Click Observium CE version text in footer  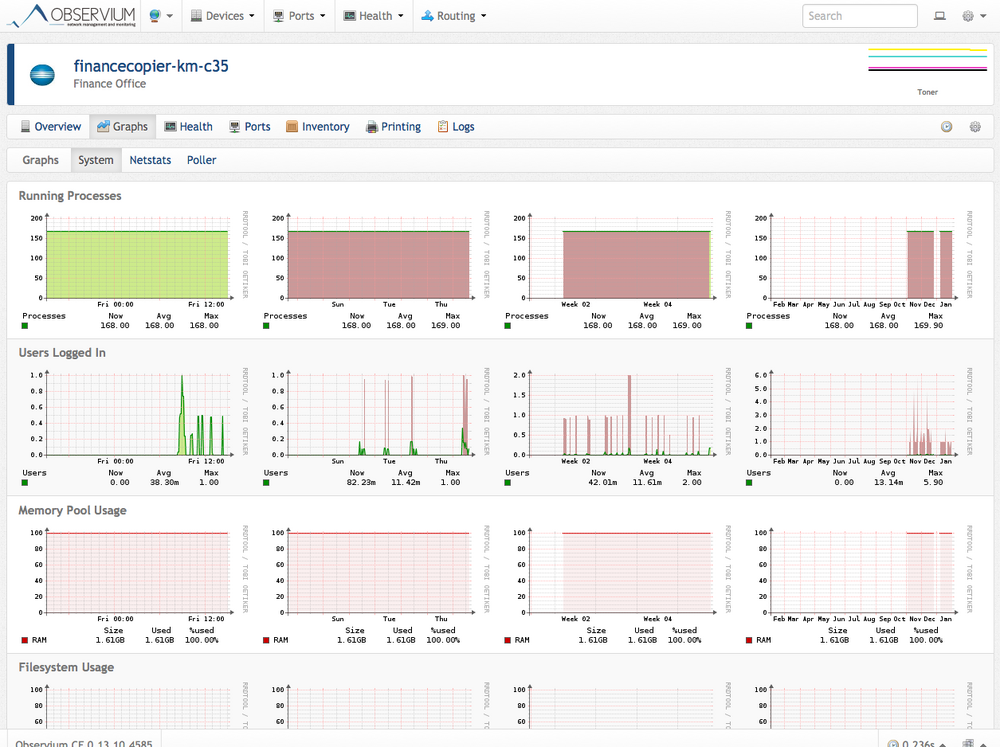[84, 742]
